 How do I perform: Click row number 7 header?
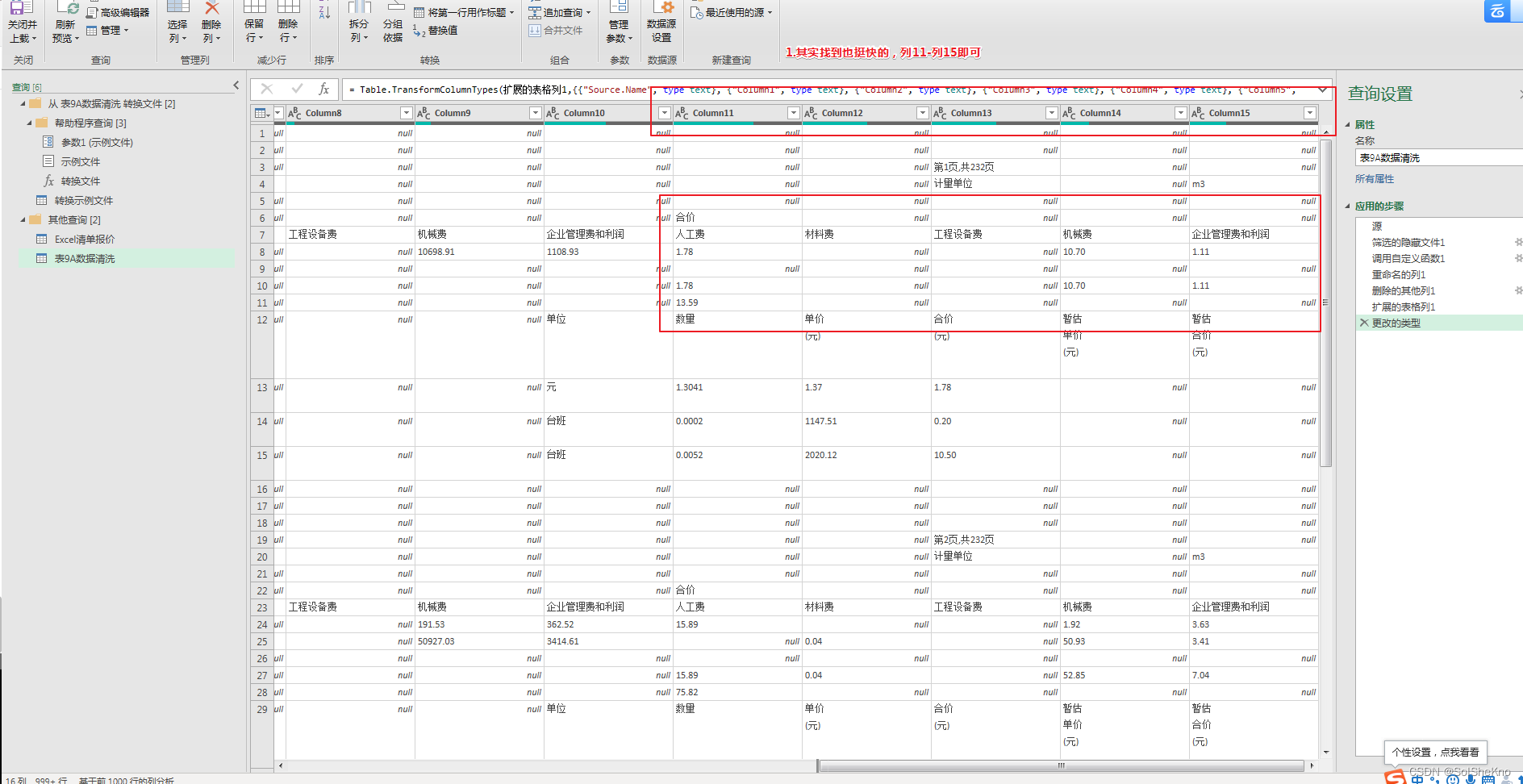coord(262,235)
